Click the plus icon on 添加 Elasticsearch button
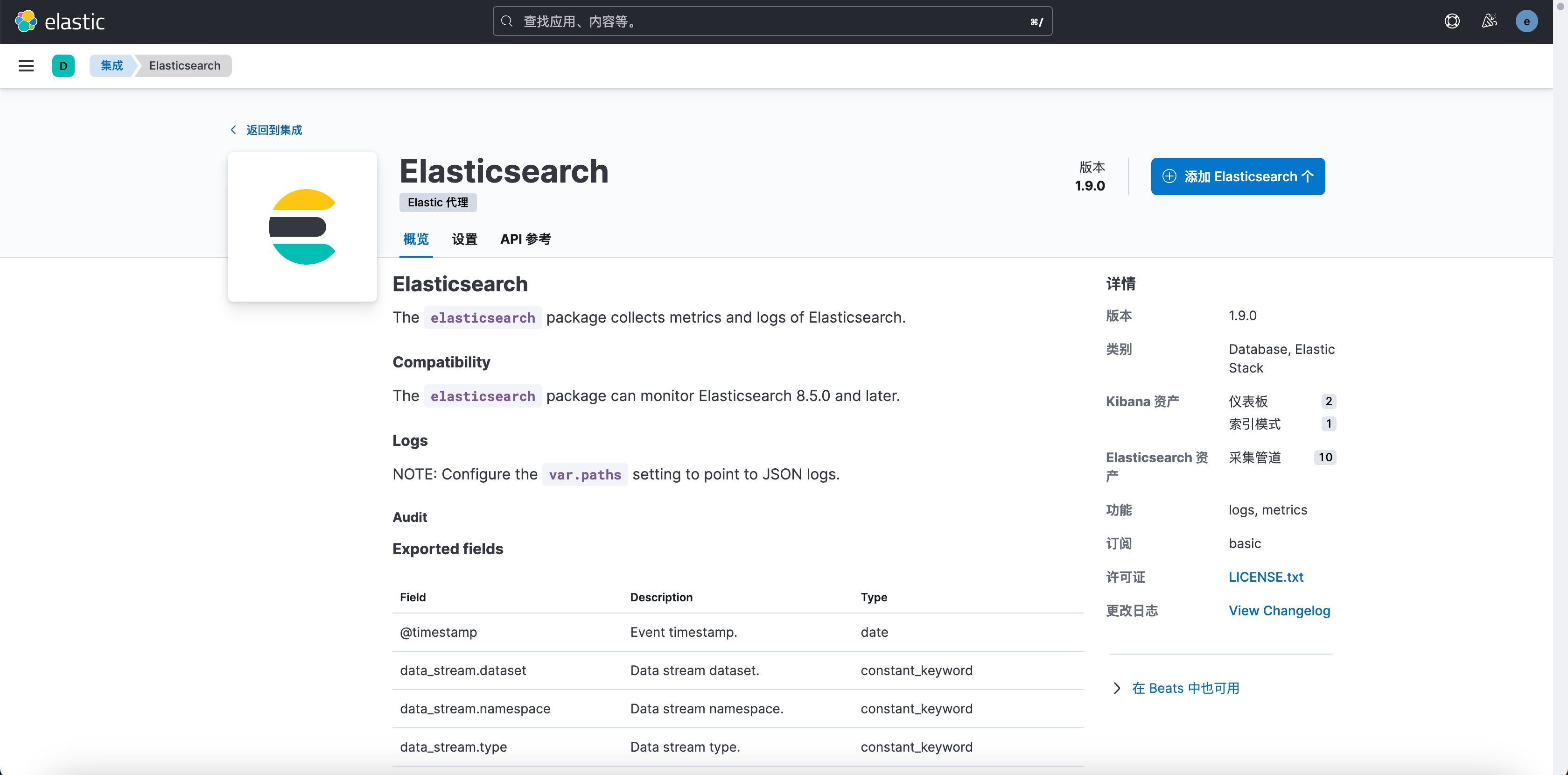Screen dimensions: 1568x775 [x=1169, y=176]
